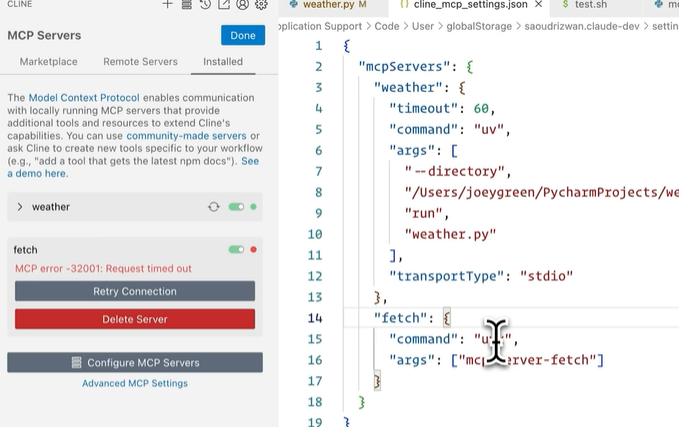Click the "fetch" key on line 14

tap(401, 318)
